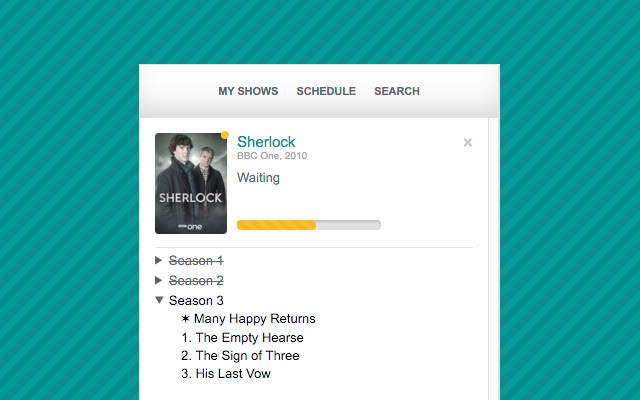Expand the Season 2 arrow
640x400 pixels.
159,280
